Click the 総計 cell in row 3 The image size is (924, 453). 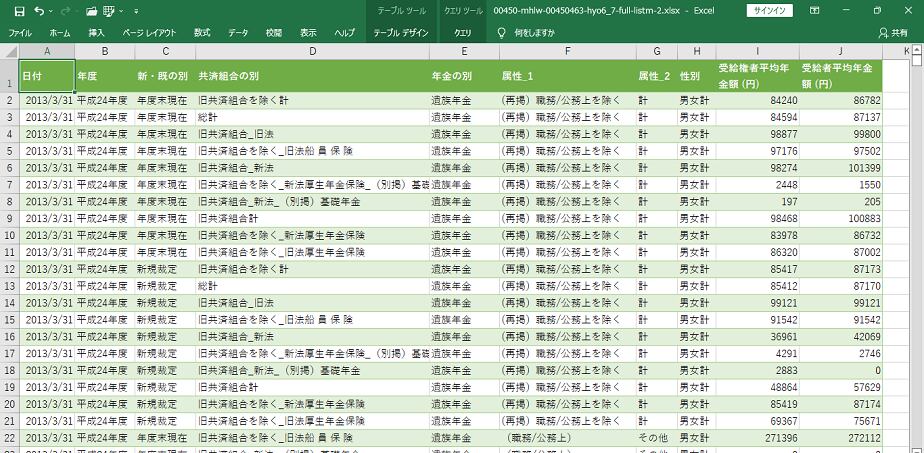312,118
